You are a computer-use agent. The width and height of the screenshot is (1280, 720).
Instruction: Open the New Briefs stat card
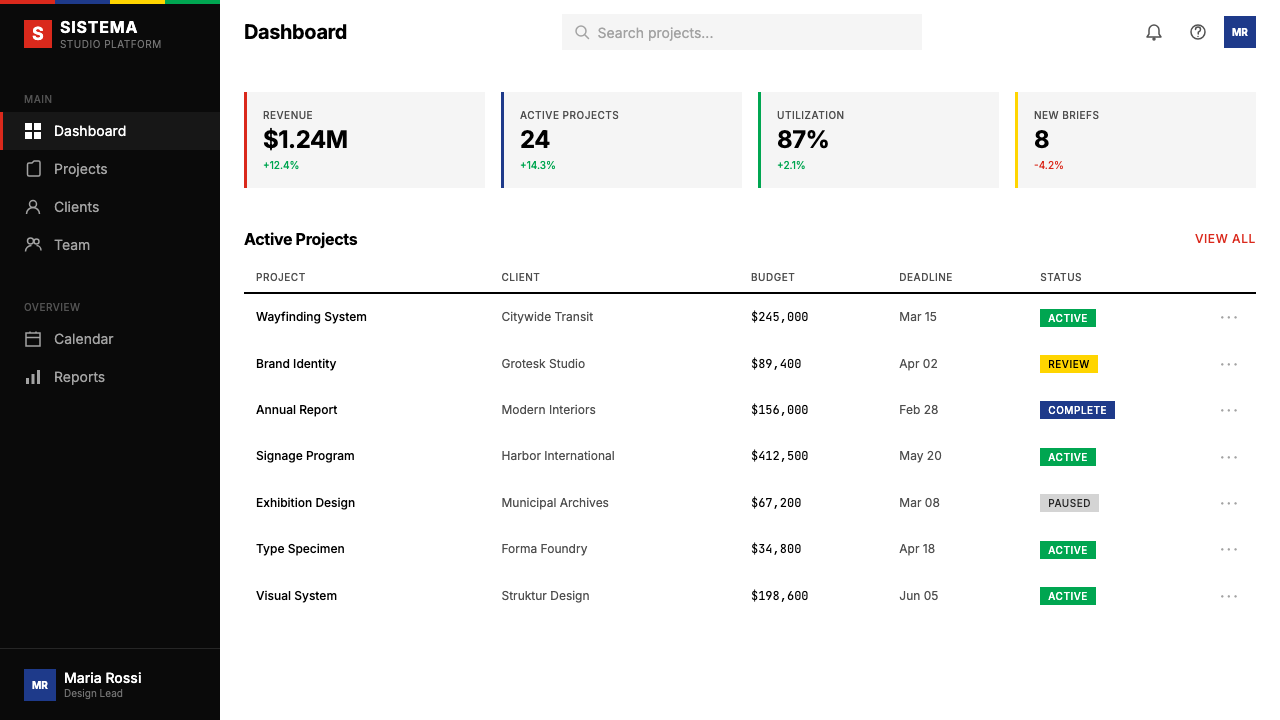pos(1135,140)
